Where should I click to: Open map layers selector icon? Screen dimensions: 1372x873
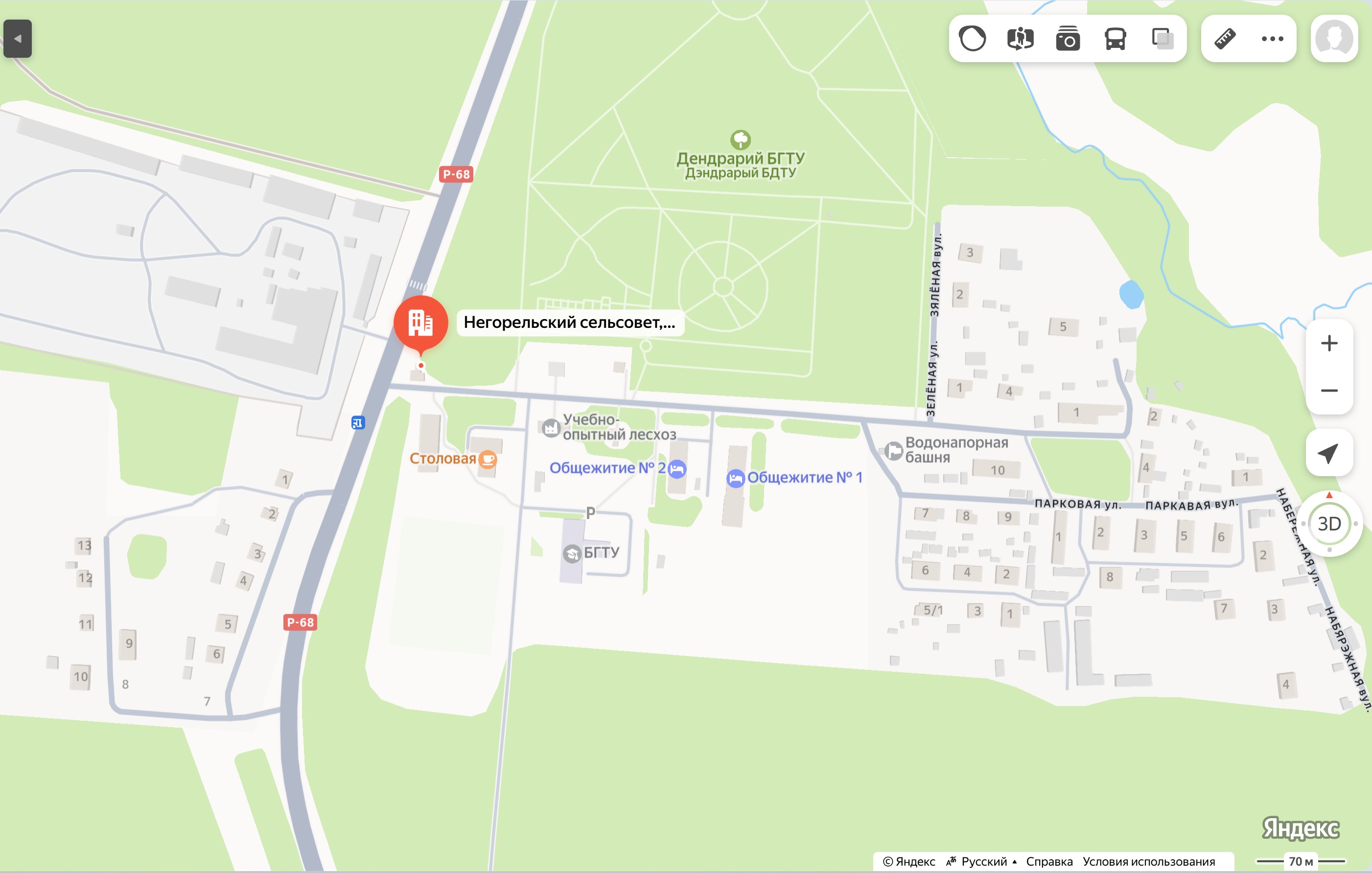click(x=1163, y=39)
